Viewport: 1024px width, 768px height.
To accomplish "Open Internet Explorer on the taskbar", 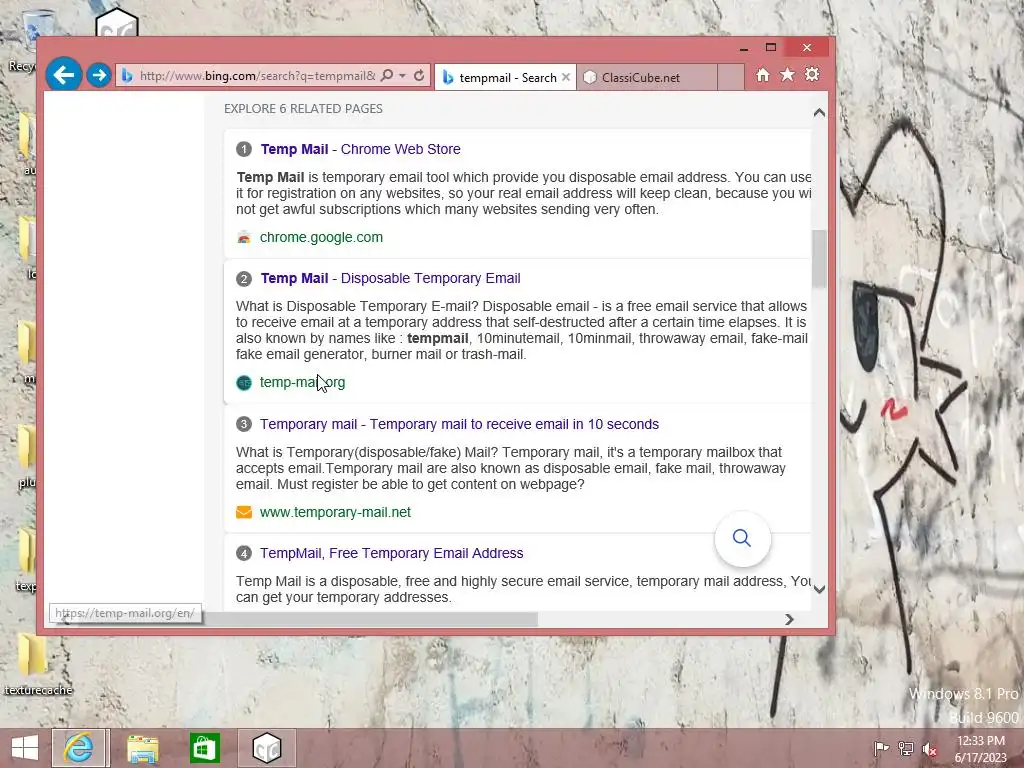I will pyautogui.click(x=78, y=748).
